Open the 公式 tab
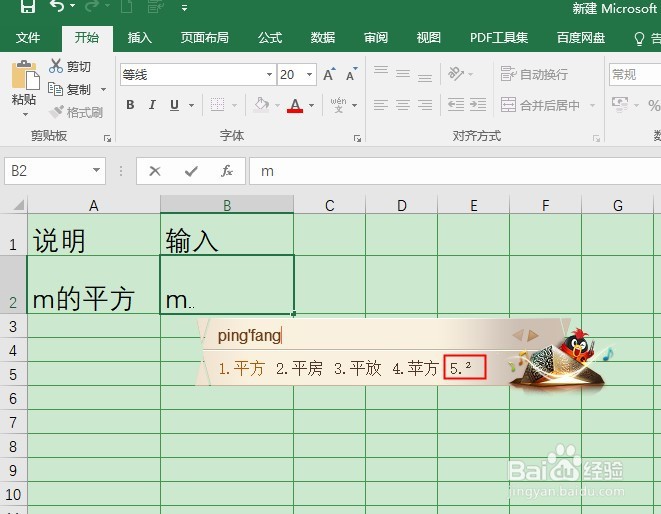The height and width of the screenshot is (514, 661). [270, 38]
